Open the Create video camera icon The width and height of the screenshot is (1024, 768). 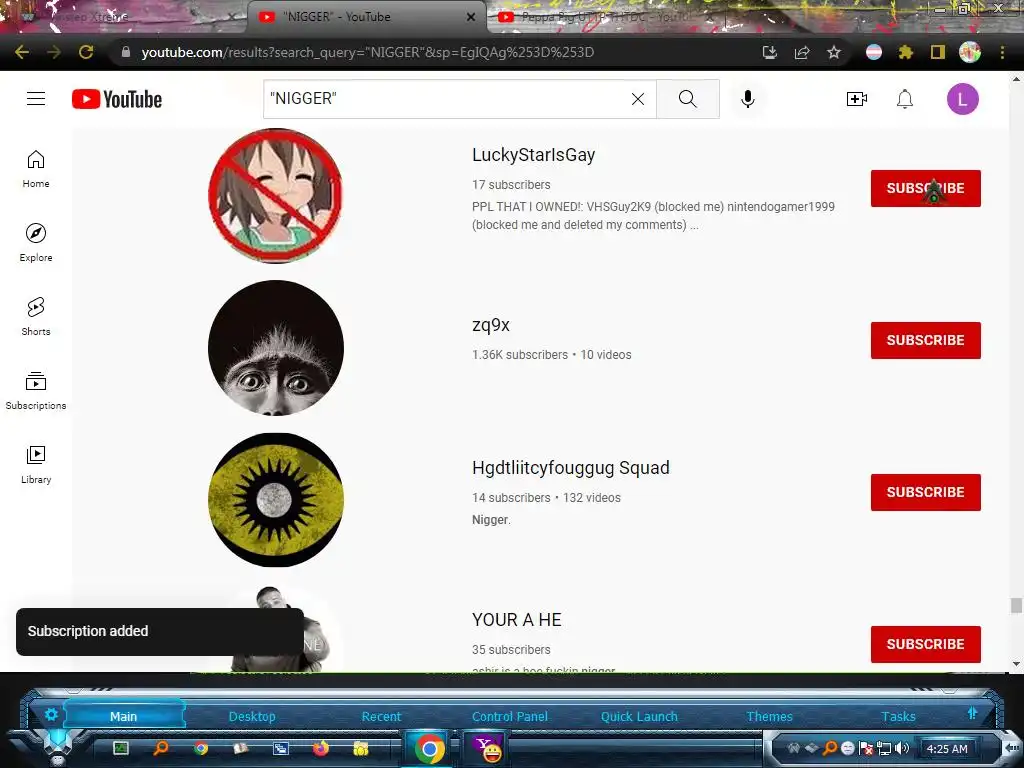pos(856,99)
